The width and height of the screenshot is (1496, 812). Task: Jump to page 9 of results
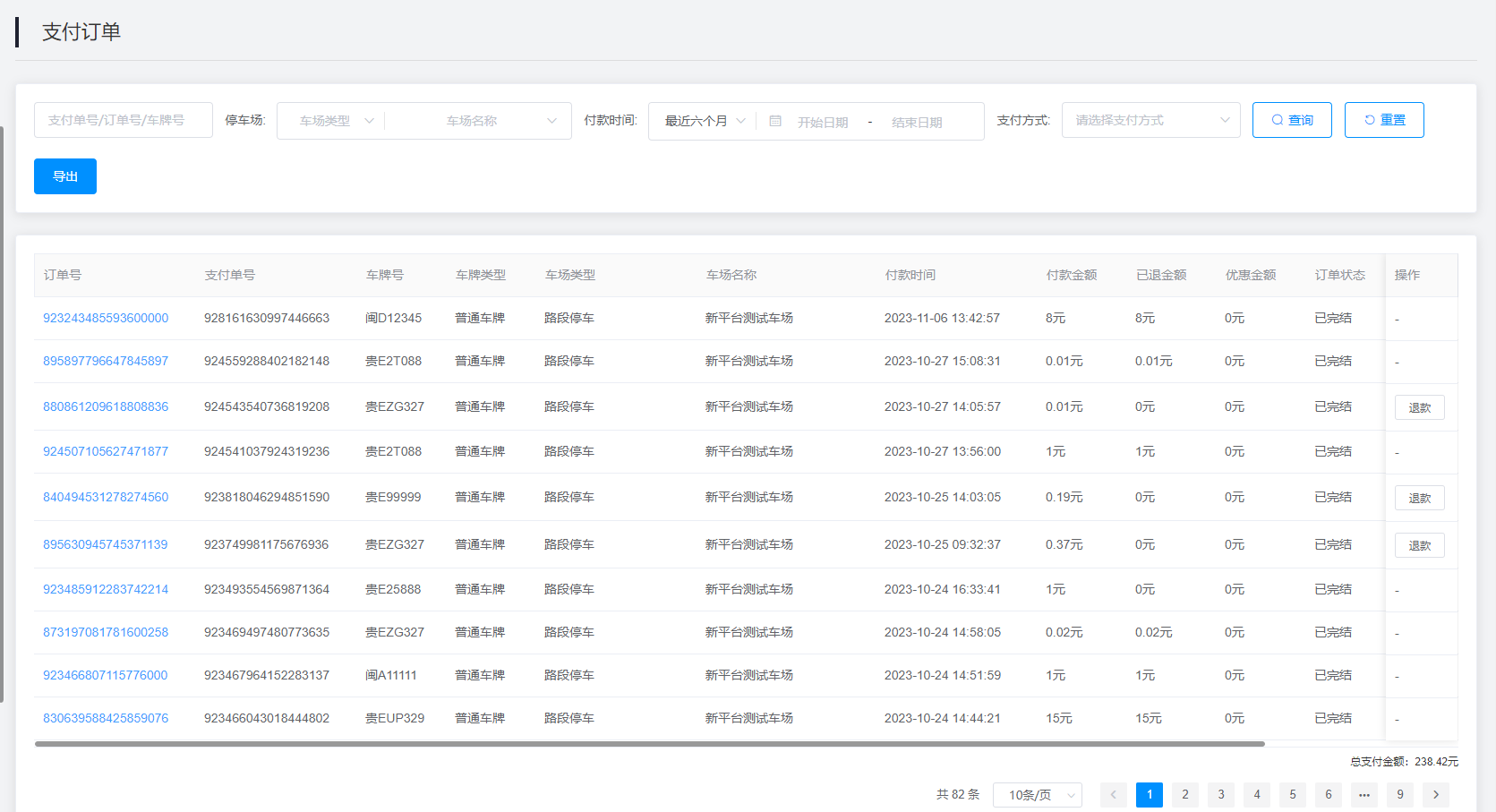pos(1400,794)
